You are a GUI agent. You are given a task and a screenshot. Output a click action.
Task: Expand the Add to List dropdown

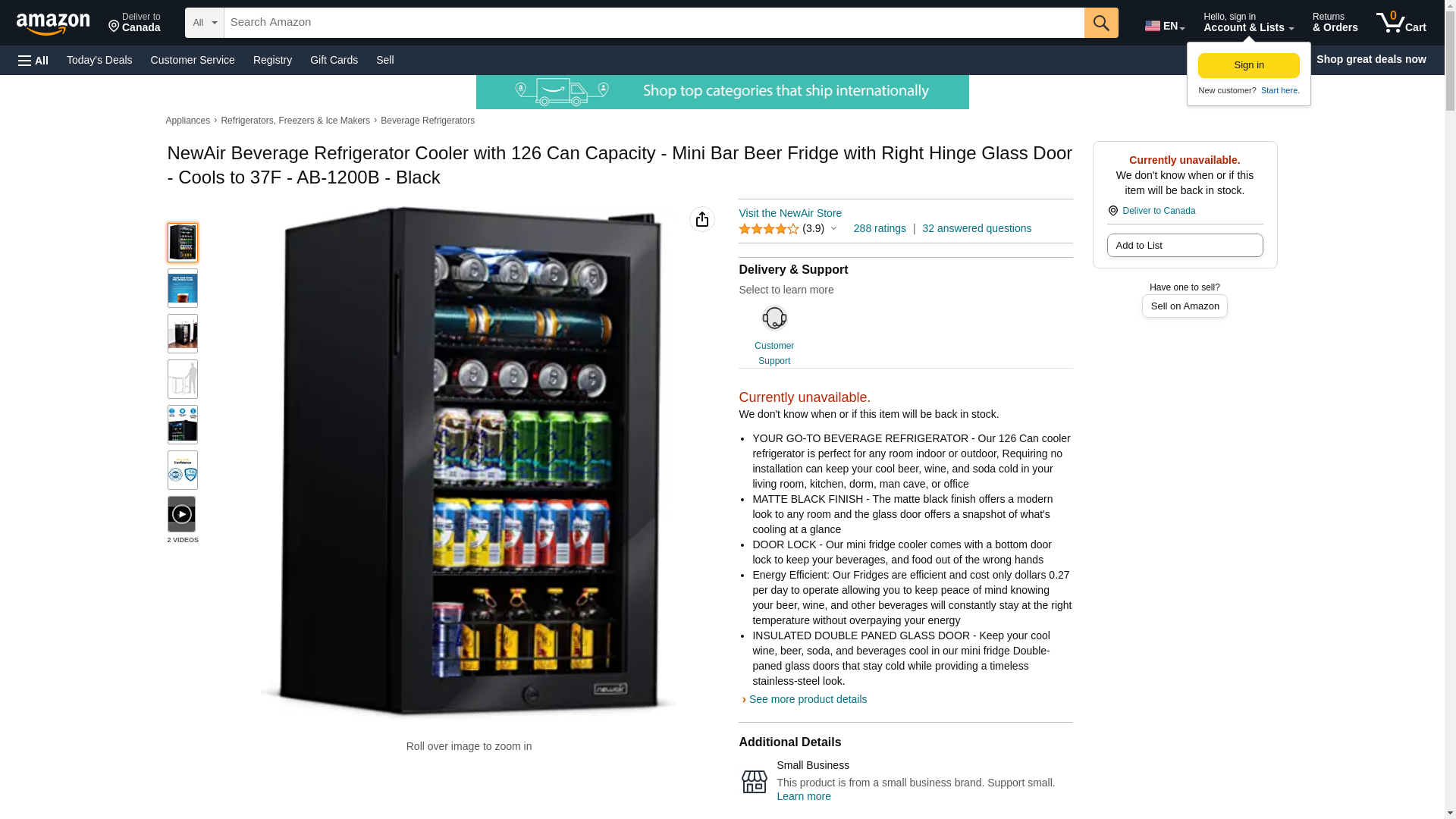(x=1185, y=246)
